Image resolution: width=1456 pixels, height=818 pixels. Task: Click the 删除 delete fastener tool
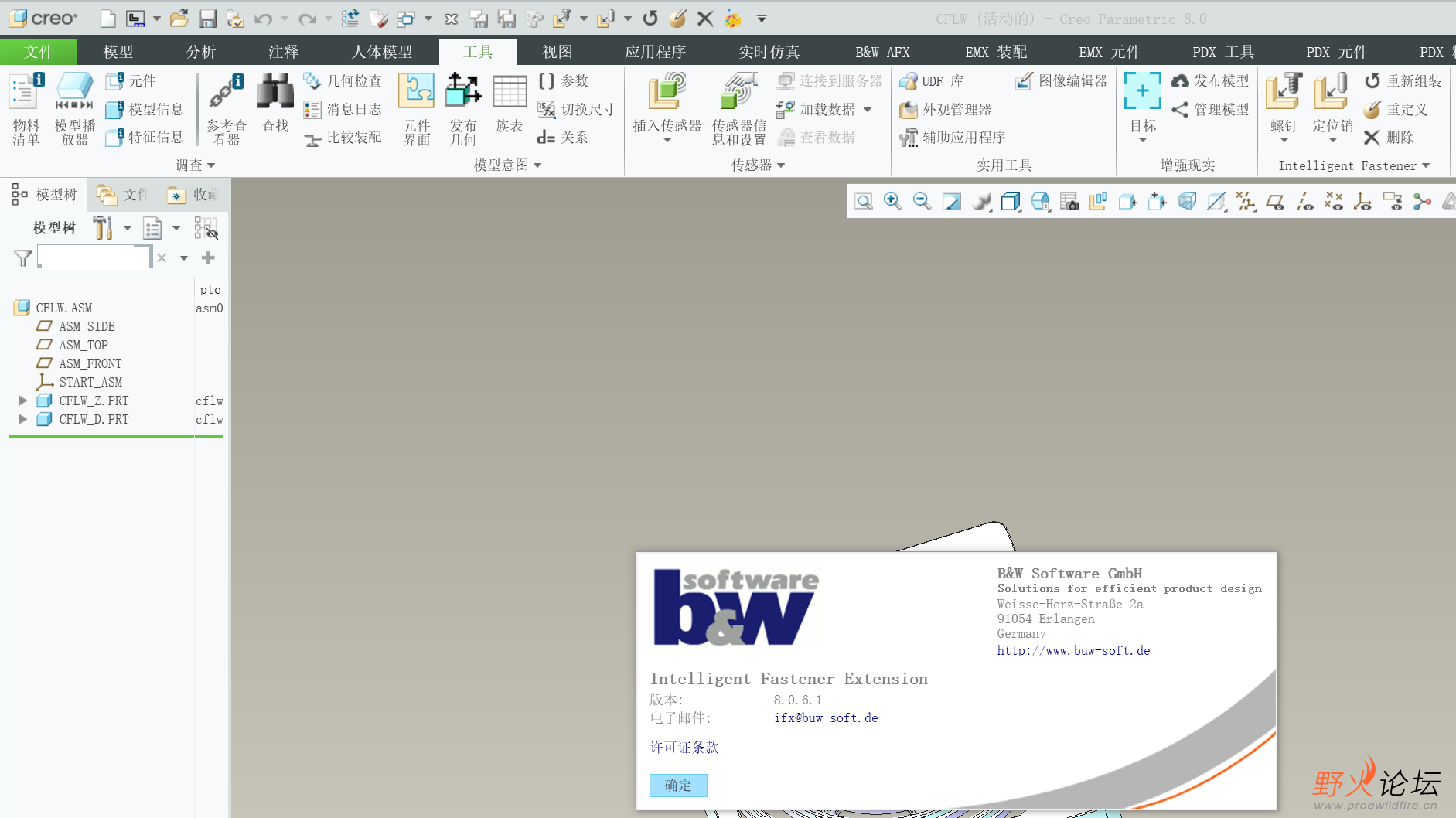(1389, 138)
